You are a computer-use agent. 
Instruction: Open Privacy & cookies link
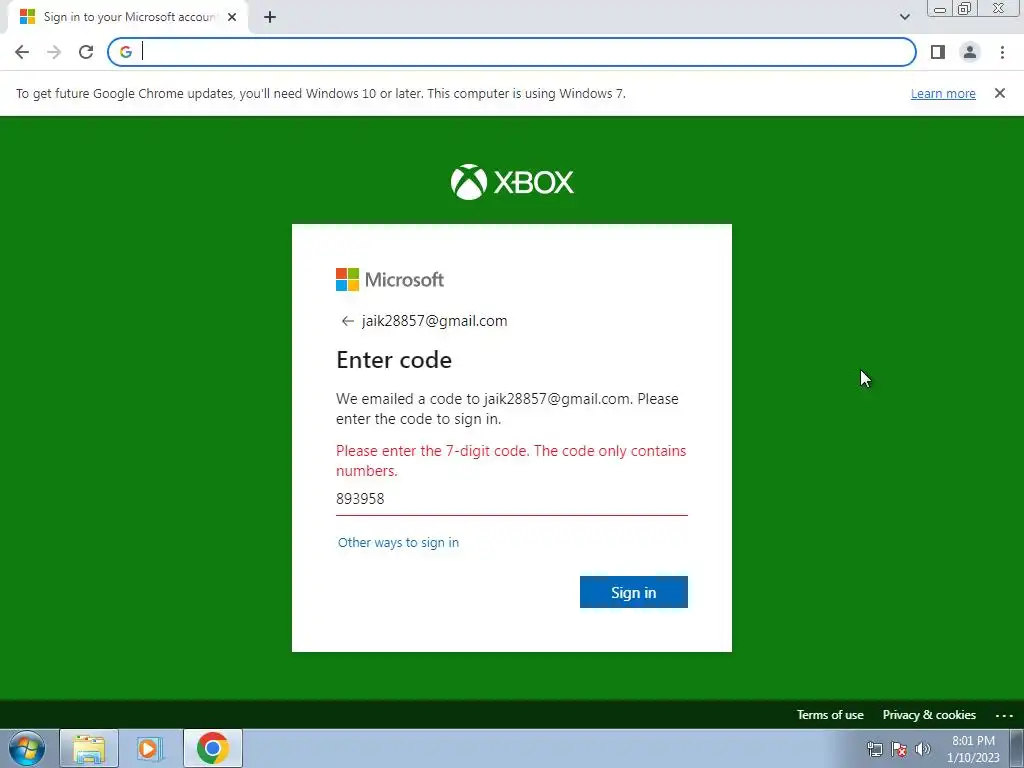[x=929, y=715]
